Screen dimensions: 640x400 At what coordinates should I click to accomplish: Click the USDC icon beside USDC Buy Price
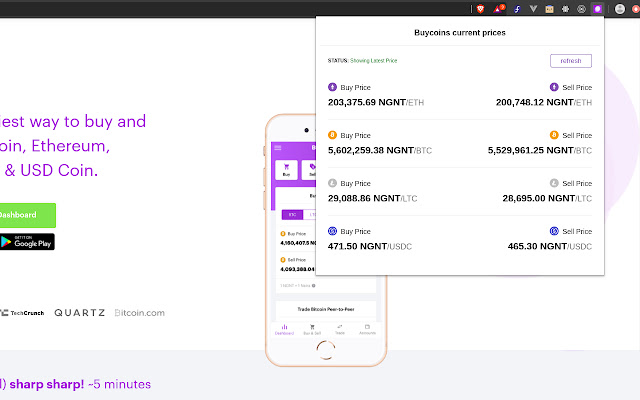coord(332,231)
